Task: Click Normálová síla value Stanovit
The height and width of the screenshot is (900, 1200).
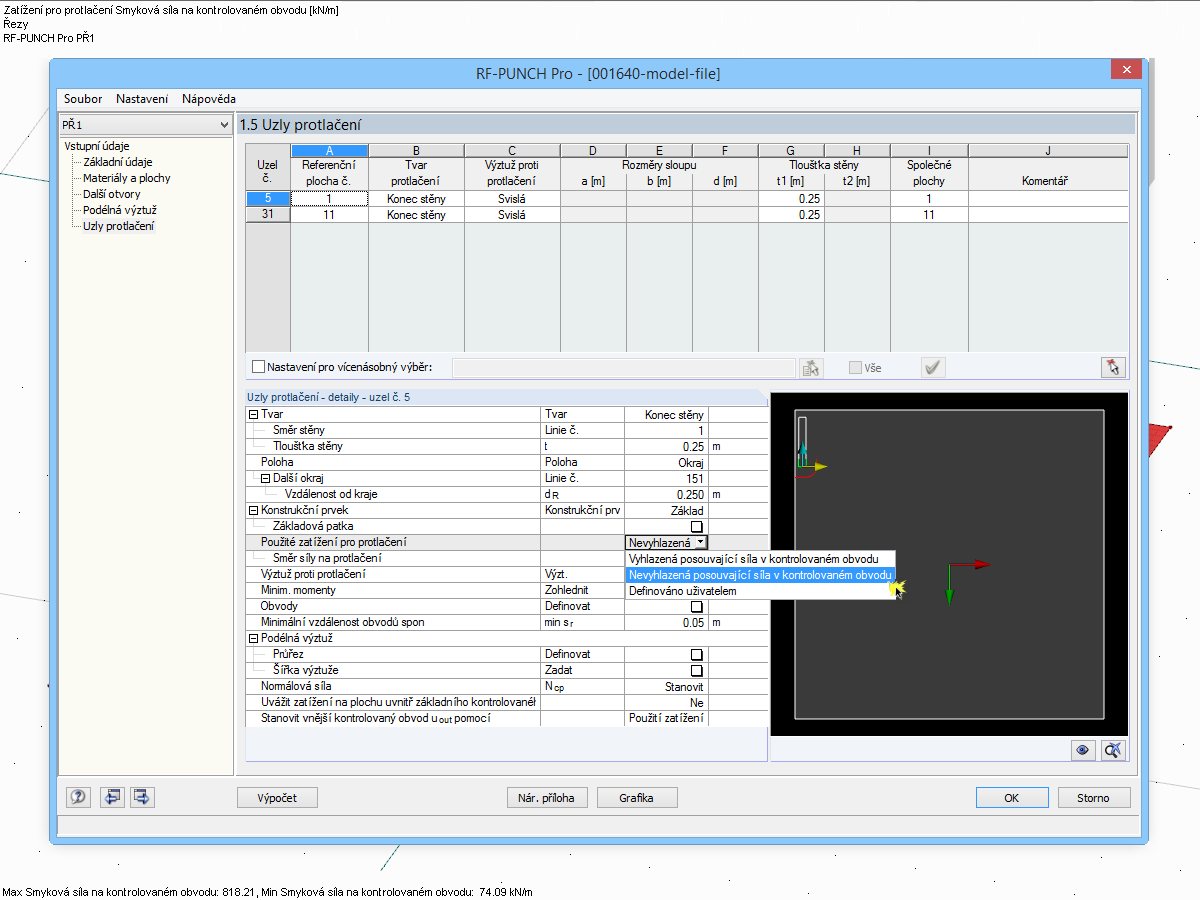Action: click(x=667, y=686)
